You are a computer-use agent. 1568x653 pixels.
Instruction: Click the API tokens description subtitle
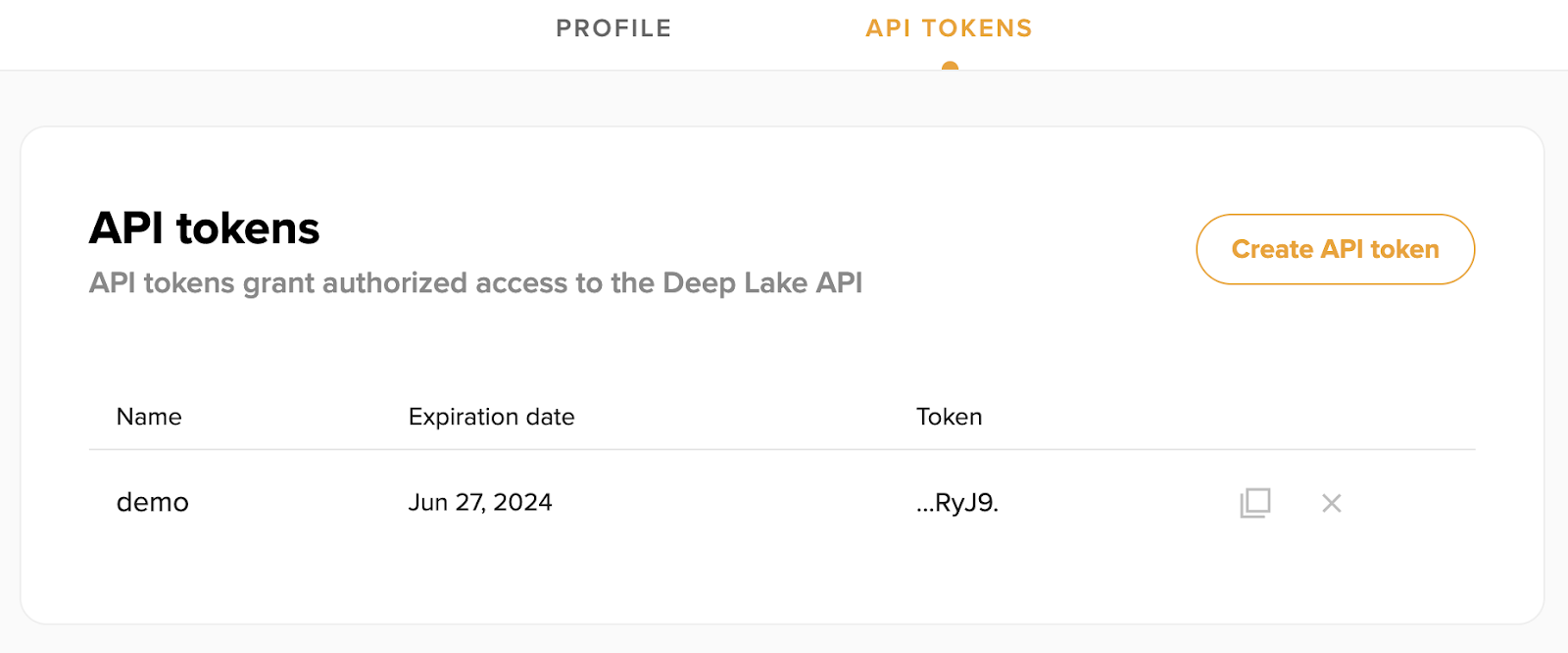coord(475,283)
